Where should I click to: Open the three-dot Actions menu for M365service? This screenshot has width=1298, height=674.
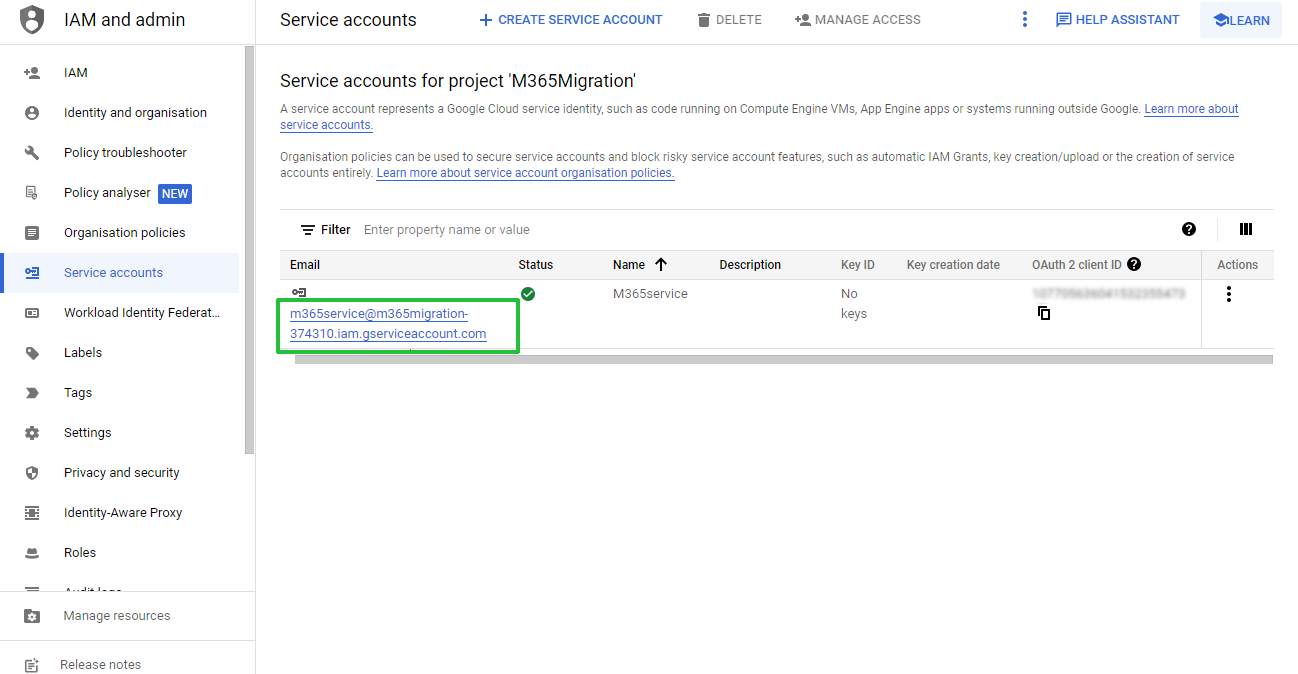(x=1228, y=294)
